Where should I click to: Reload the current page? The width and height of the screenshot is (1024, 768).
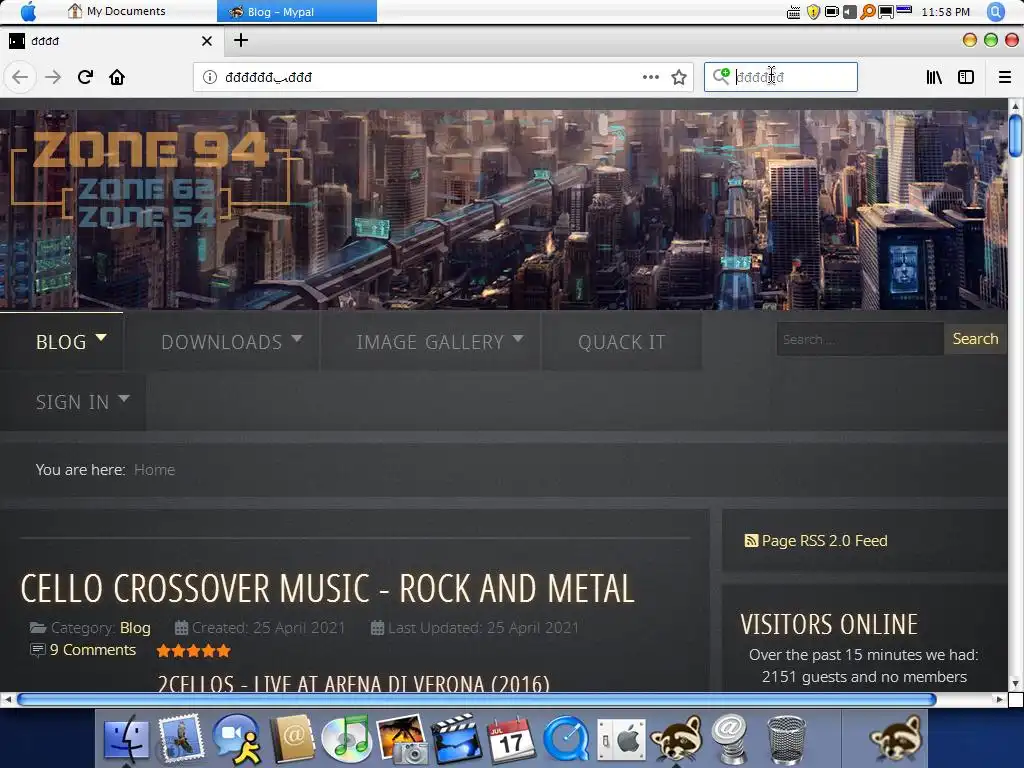tap(85, 77)
